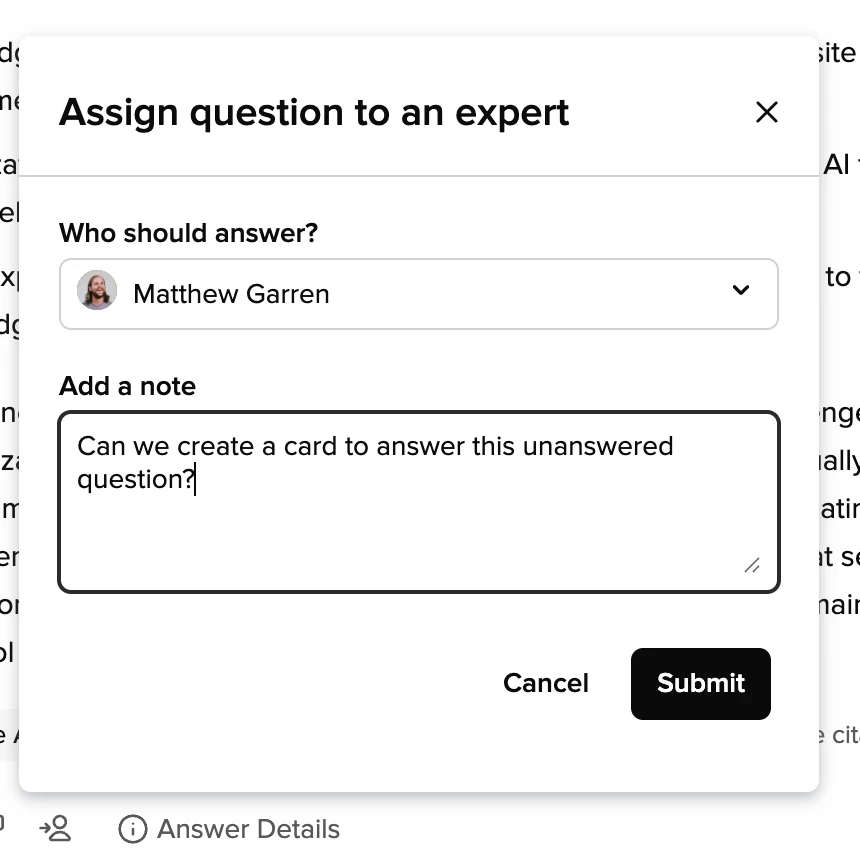Focus the Add a note text area
This screenshot has height=862, width=860.
[x=419, y=502]
